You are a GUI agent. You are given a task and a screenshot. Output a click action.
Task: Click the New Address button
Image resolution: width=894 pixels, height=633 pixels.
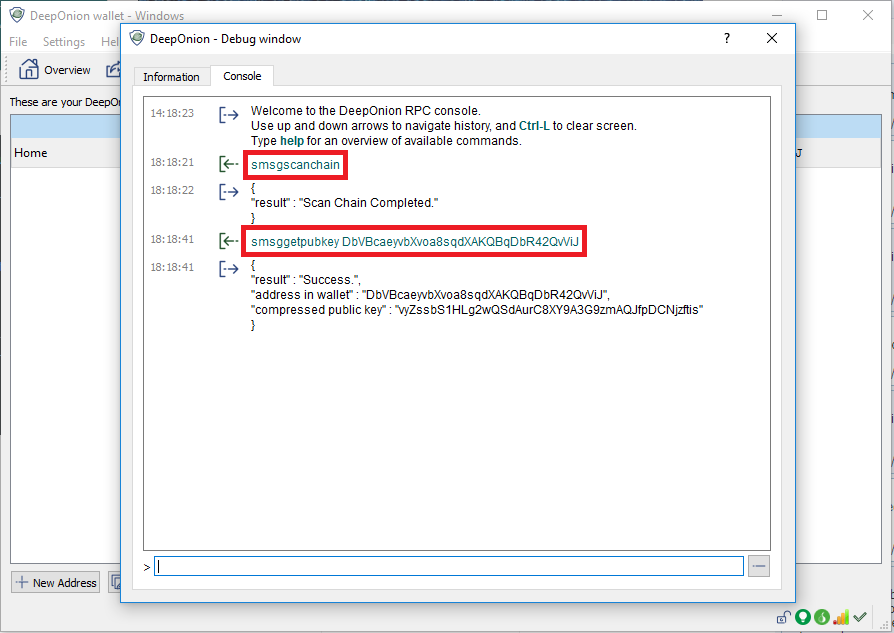pos(55,582)
